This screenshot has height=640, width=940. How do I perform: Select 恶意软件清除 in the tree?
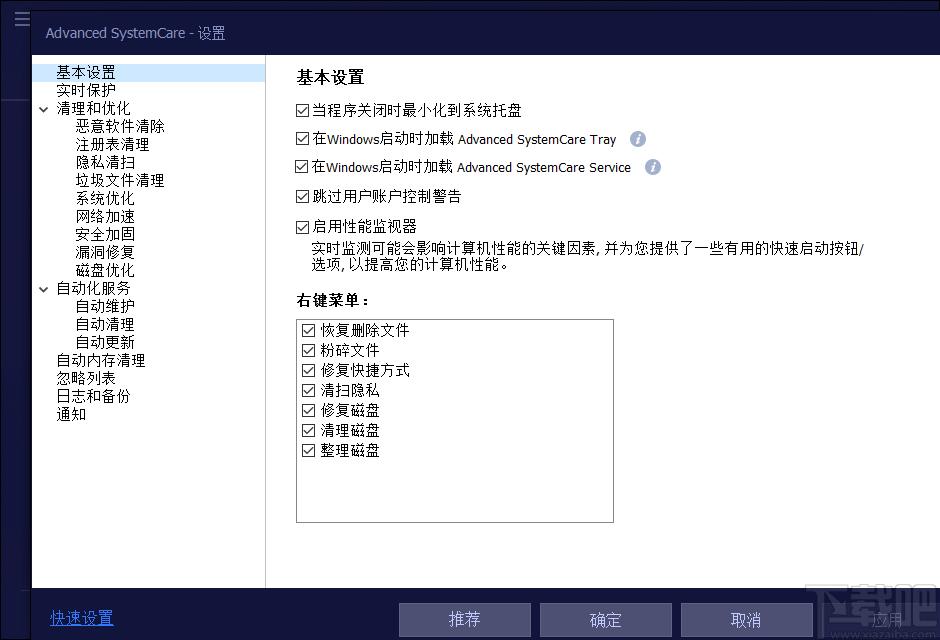coord(120,126)
